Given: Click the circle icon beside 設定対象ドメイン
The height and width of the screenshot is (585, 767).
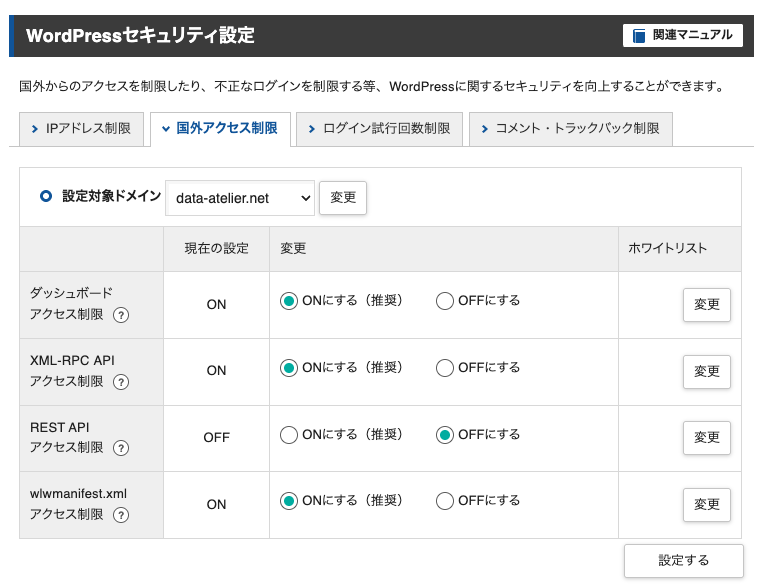Looking at the screenshot, I should [x=46, y=196].
